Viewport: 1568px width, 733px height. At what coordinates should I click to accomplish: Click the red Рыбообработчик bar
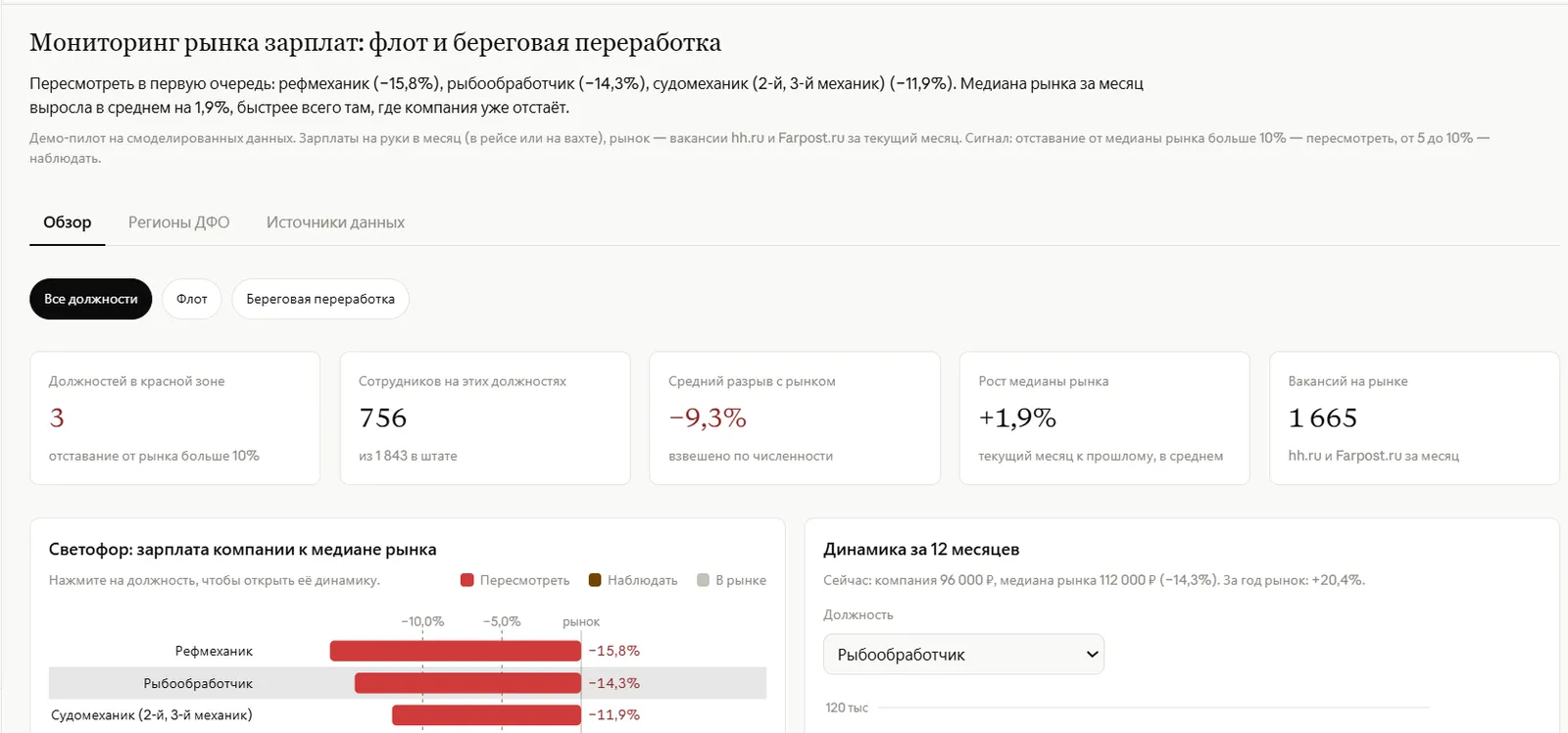coord(467,683)
